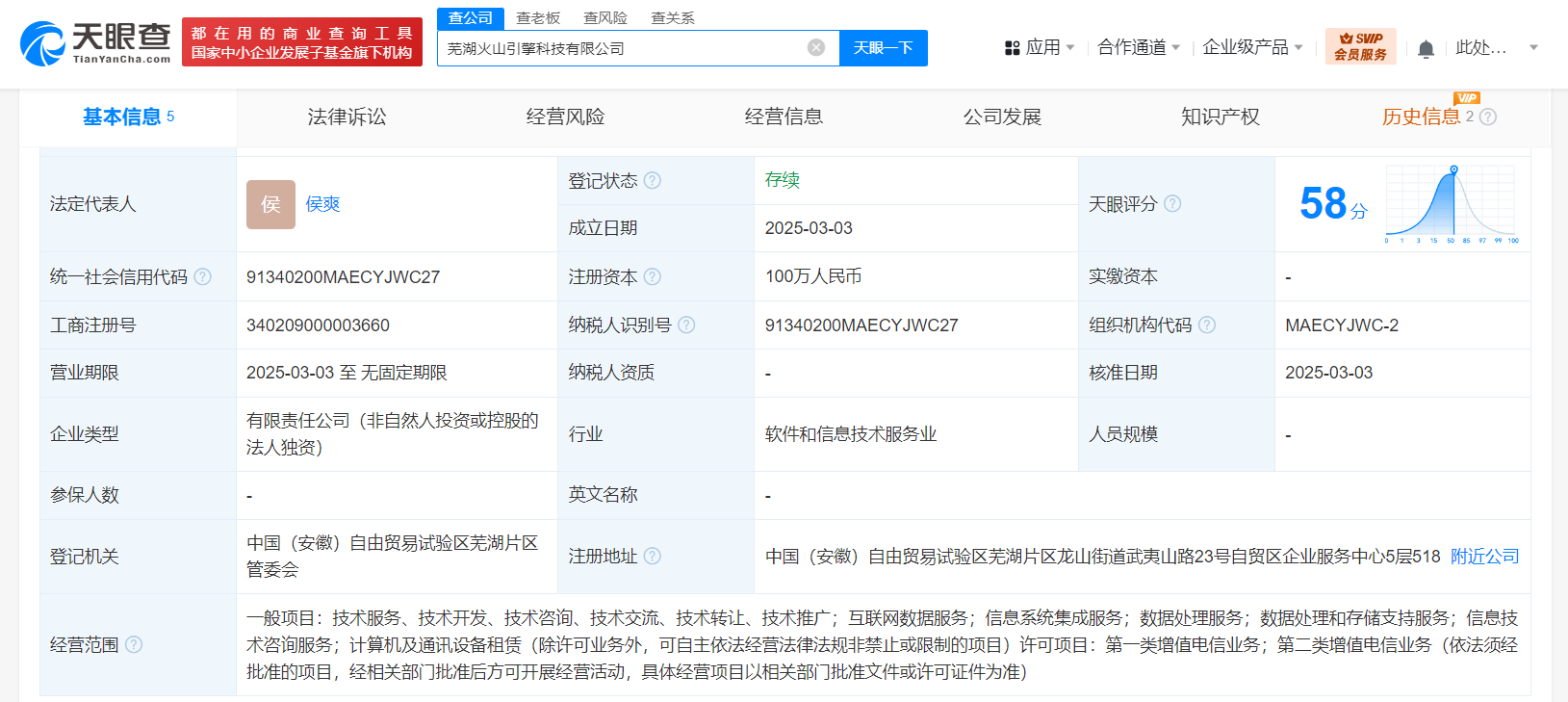Click the TianYanCha logo

95,43
